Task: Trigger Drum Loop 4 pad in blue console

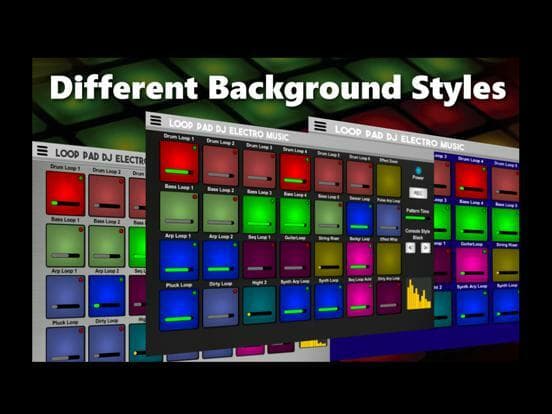Action: (x=471, y=181)
